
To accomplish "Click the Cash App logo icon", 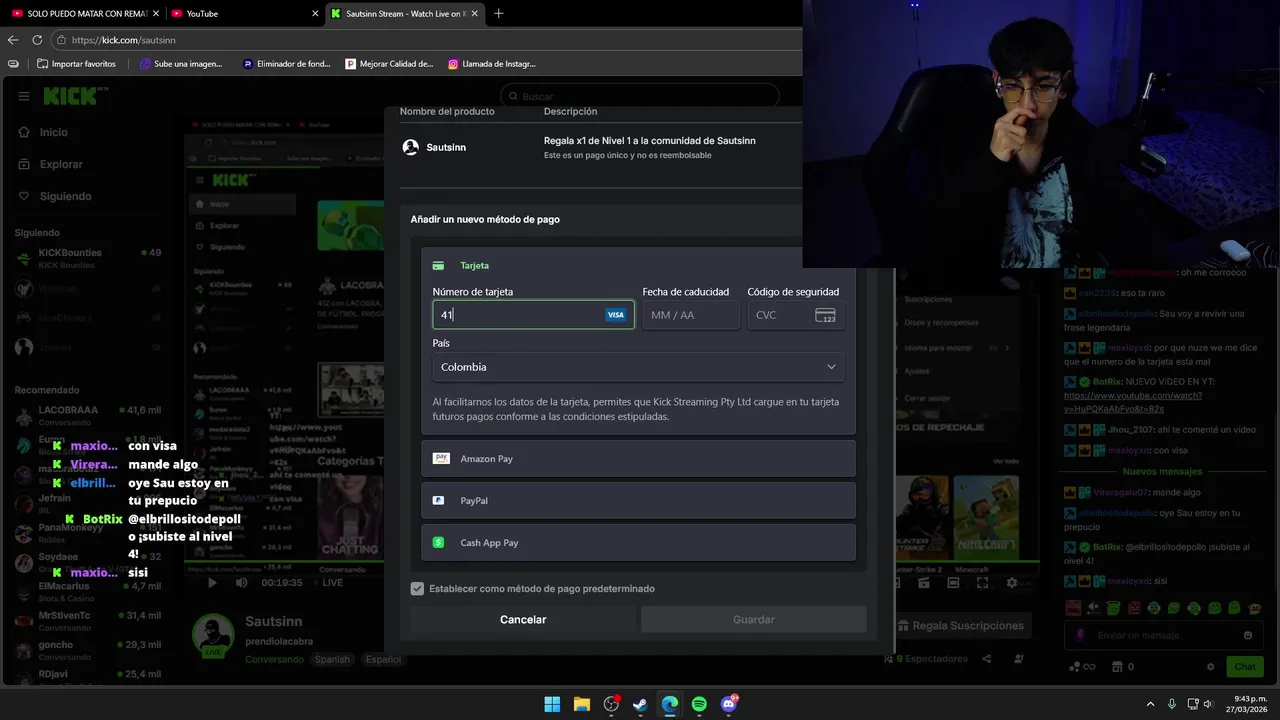I will coord(438,542).
